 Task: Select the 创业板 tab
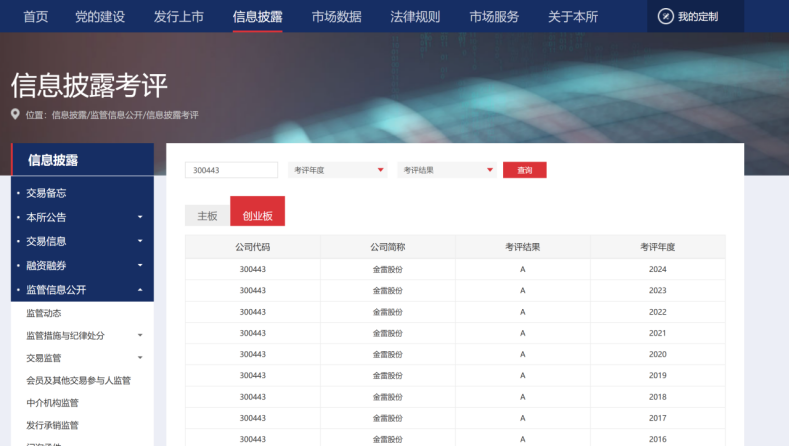pyautogui.click(x=257, y=215)
